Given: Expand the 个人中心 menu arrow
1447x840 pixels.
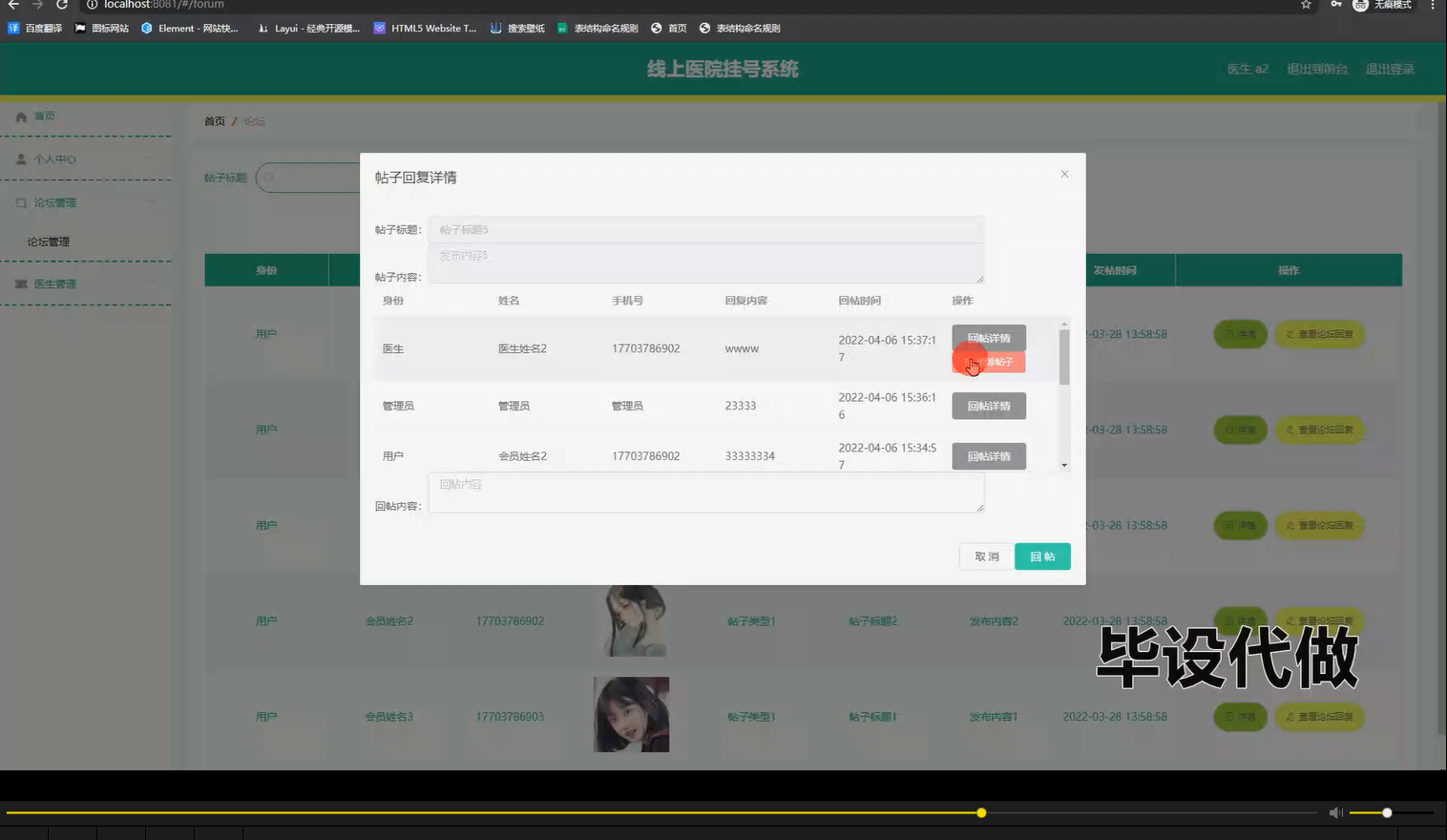Looking at the screenshot, I should coord(151,159).
